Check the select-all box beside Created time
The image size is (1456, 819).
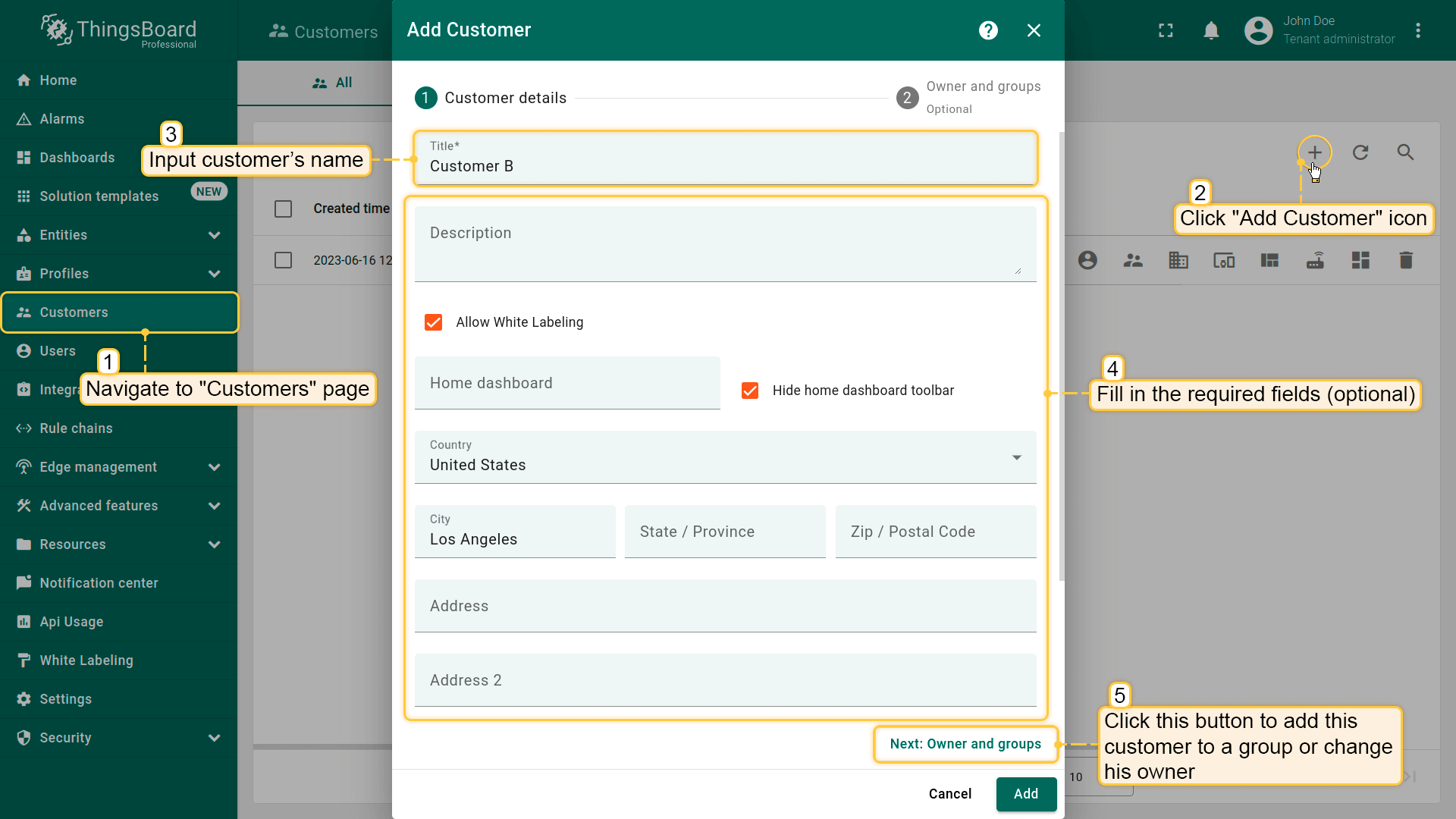(283, 209)
